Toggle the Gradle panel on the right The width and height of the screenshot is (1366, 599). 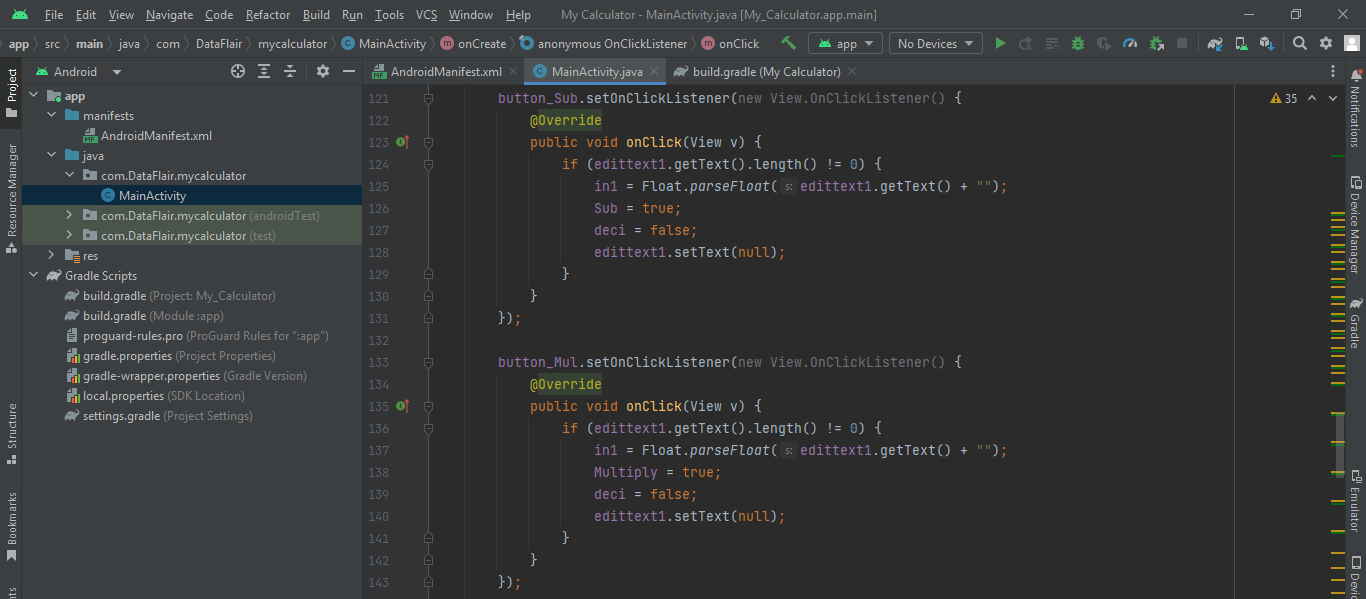pyautogui.click(x=1356, y=325)
